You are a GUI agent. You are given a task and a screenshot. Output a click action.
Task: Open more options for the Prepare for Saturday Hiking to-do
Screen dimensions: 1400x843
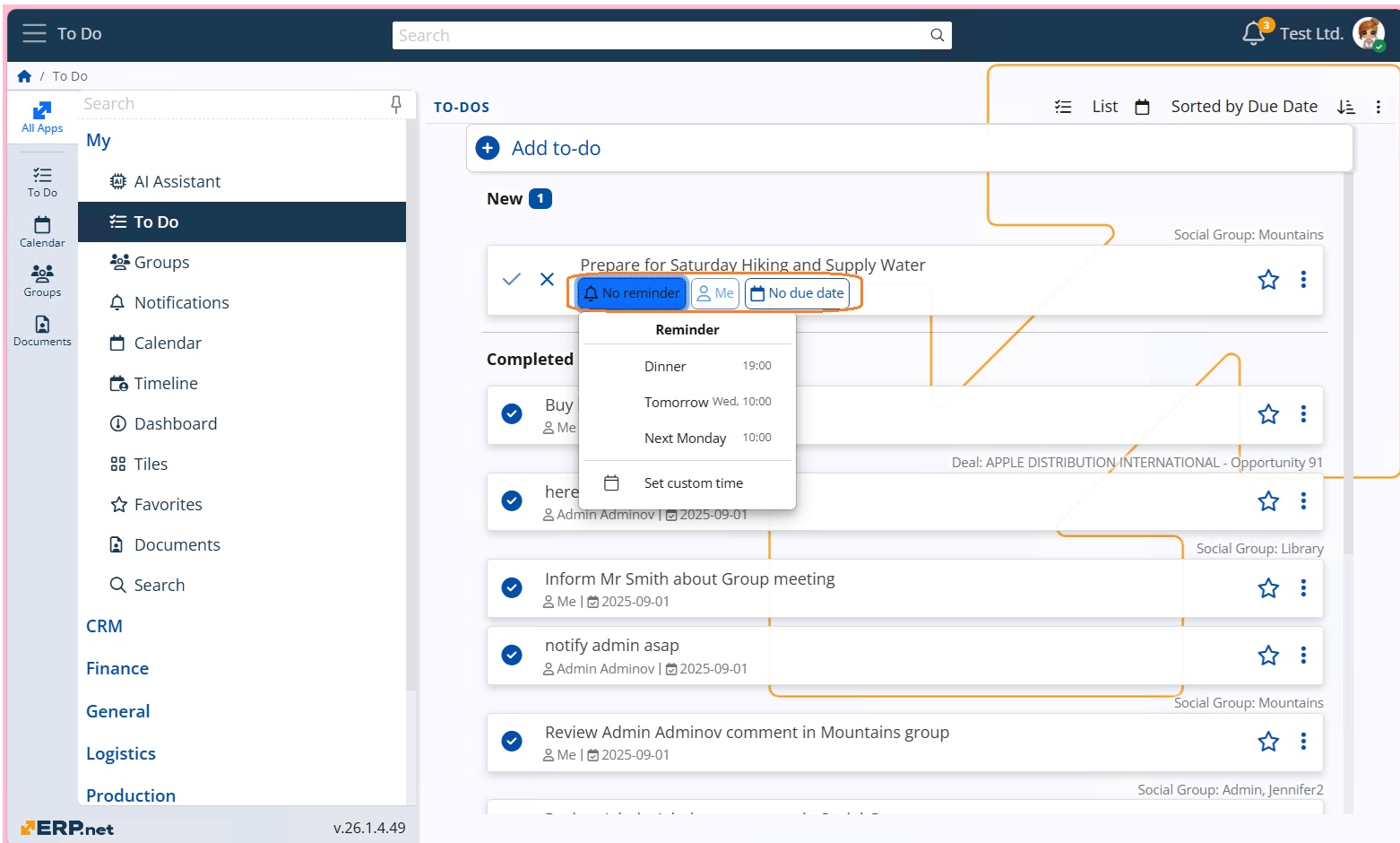[x=1303, y=279]
